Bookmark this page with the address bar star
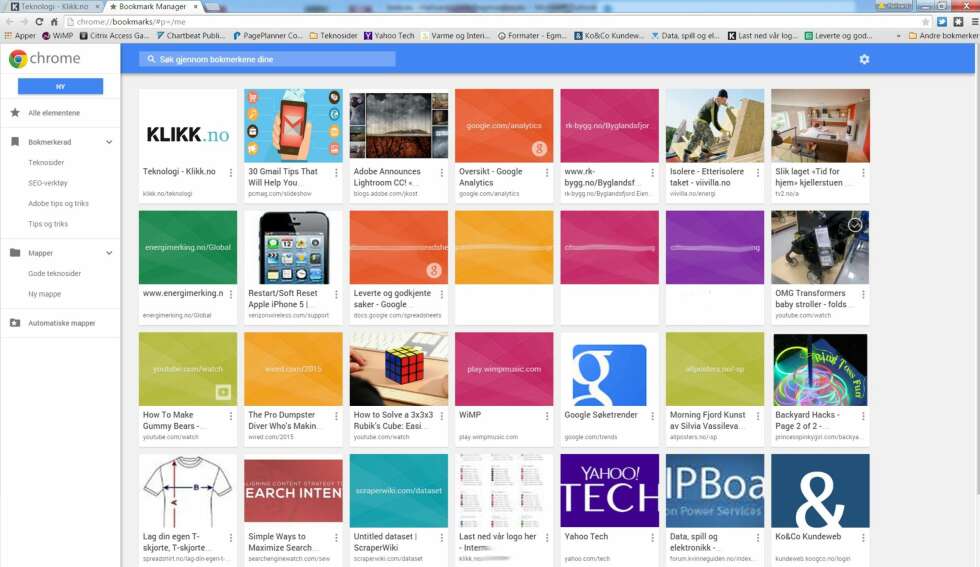The width and height of the screenshot is (980, 567). pyautogui.click(x=926, y=21)
